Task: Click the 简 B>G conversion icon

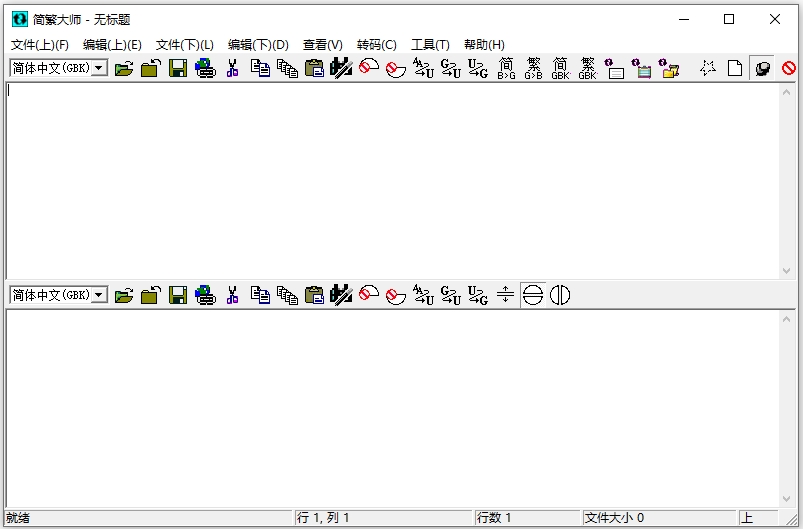Action: point(506,68)
